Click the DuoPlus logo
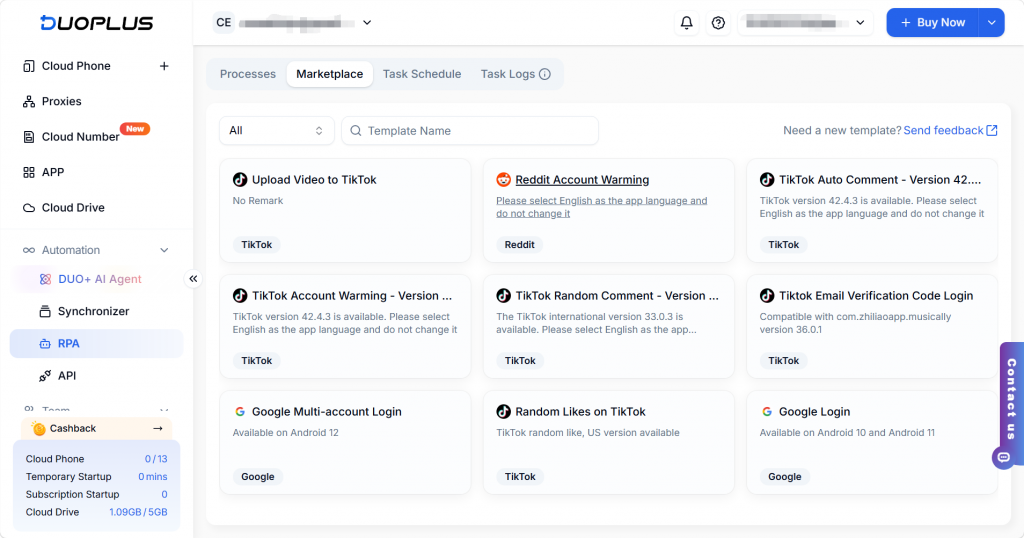This screenshot has height=538, width=1024. tap(96, 23)
